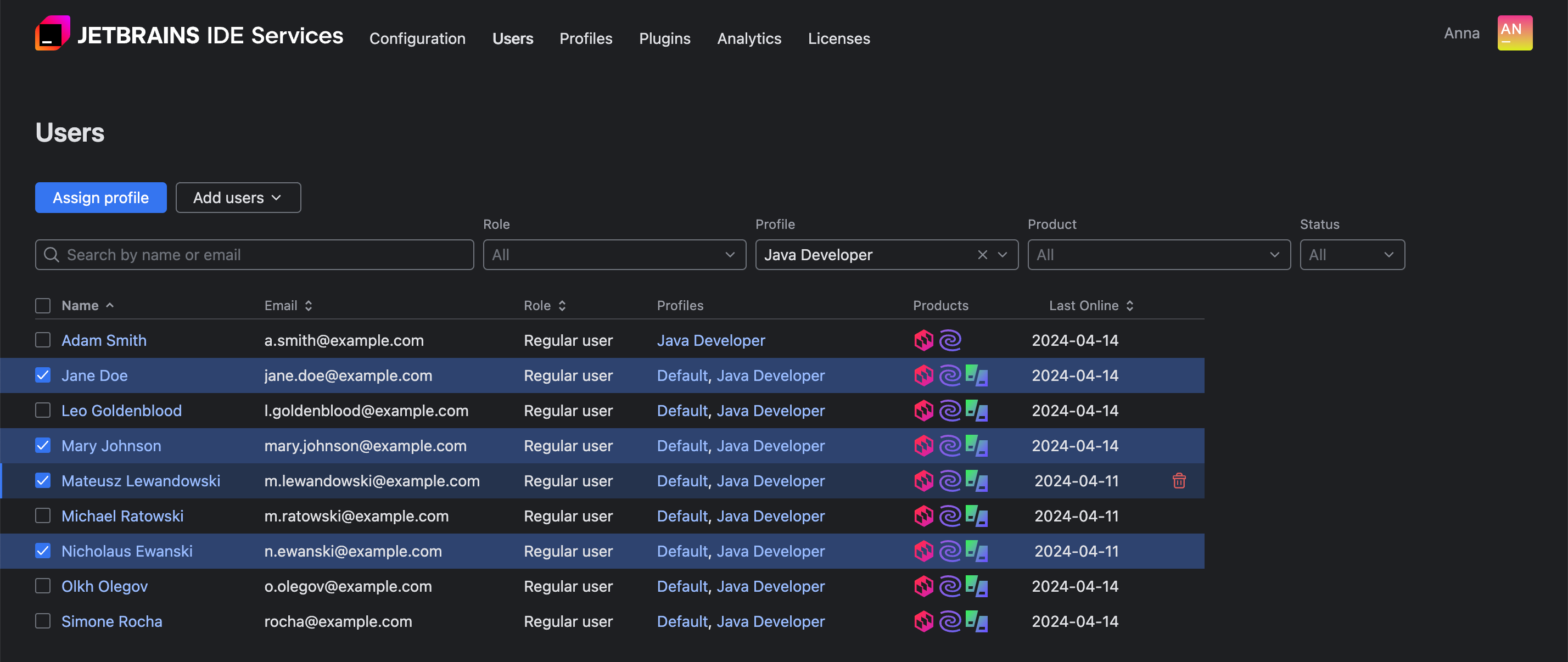Sort table by Email column
Viewport: 1568px width, 662px height.
(288, 305)
